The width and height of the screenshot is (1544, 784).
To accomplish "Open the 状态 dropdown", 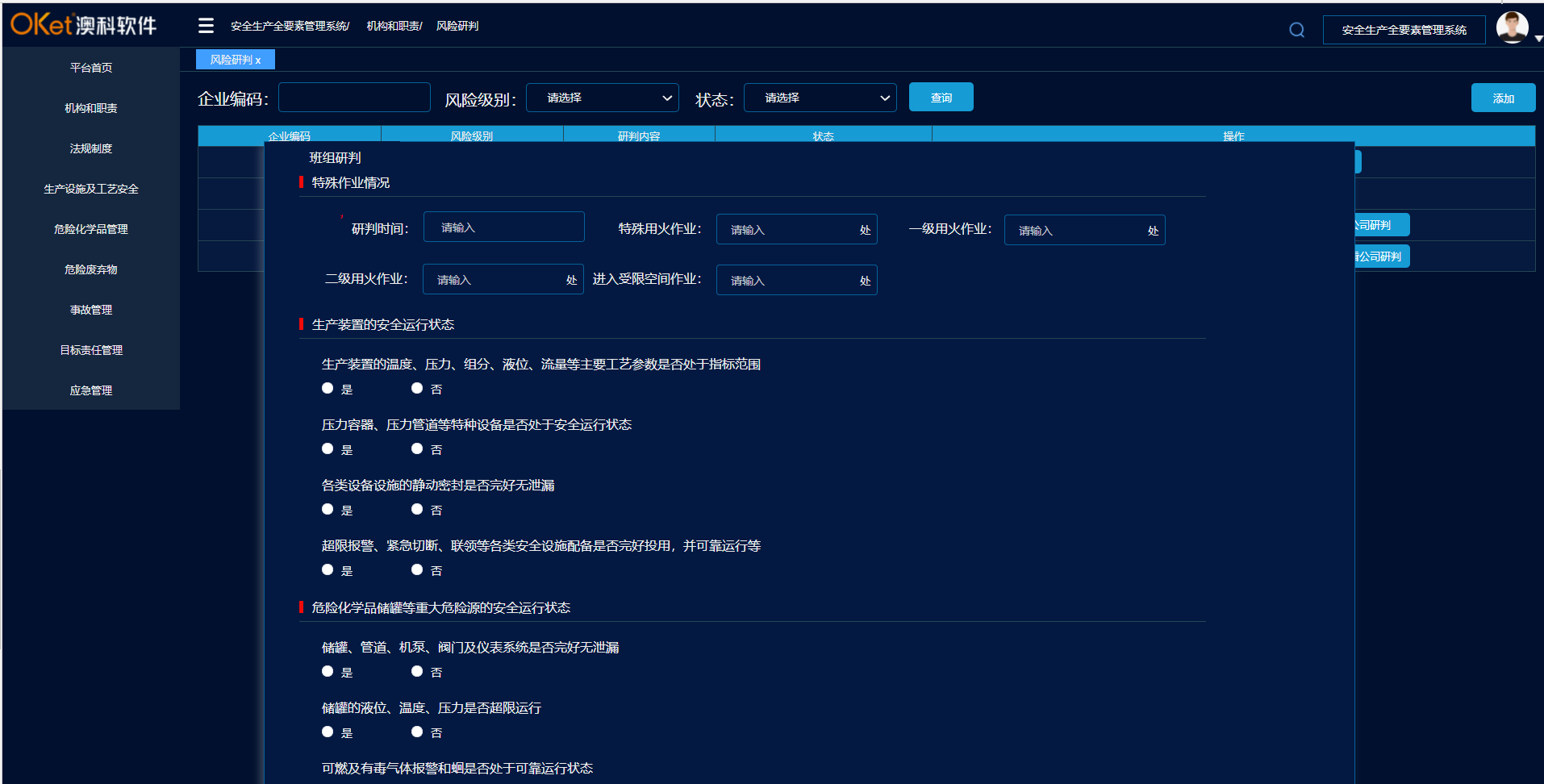I will [820, 97].
